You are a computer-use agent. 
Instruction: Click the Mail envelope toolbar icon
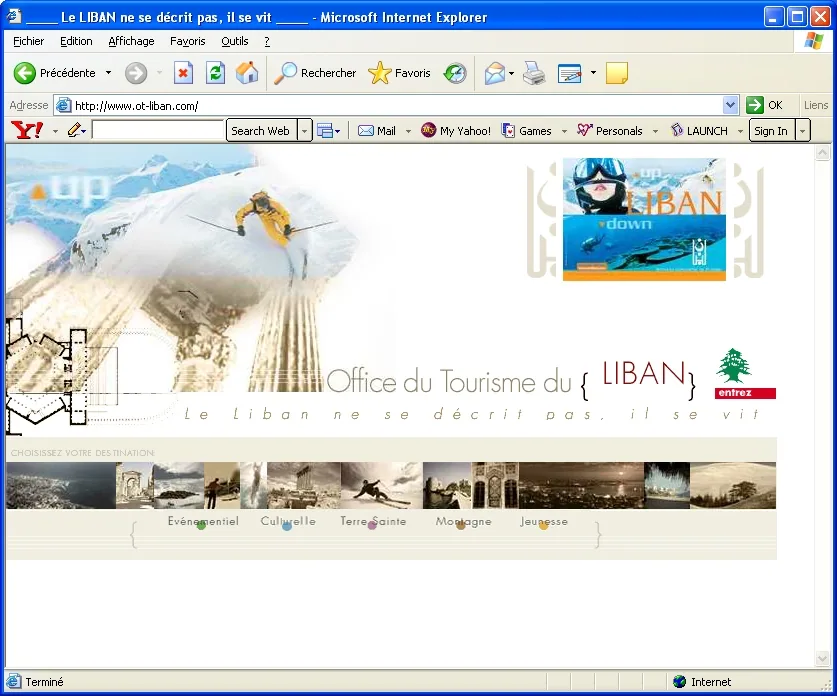click(495, 73)
